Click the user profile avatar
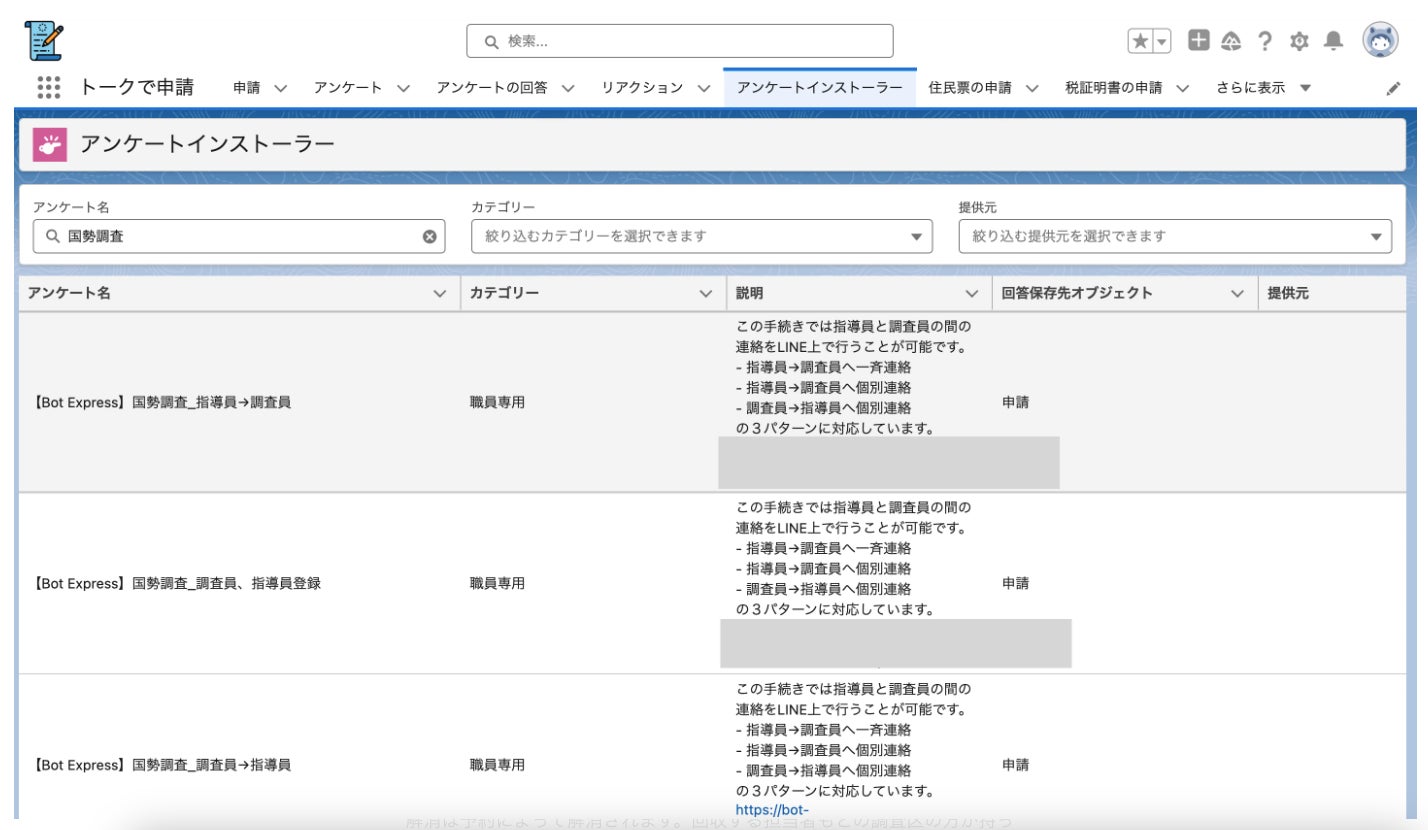 (x=1380, y=41)
